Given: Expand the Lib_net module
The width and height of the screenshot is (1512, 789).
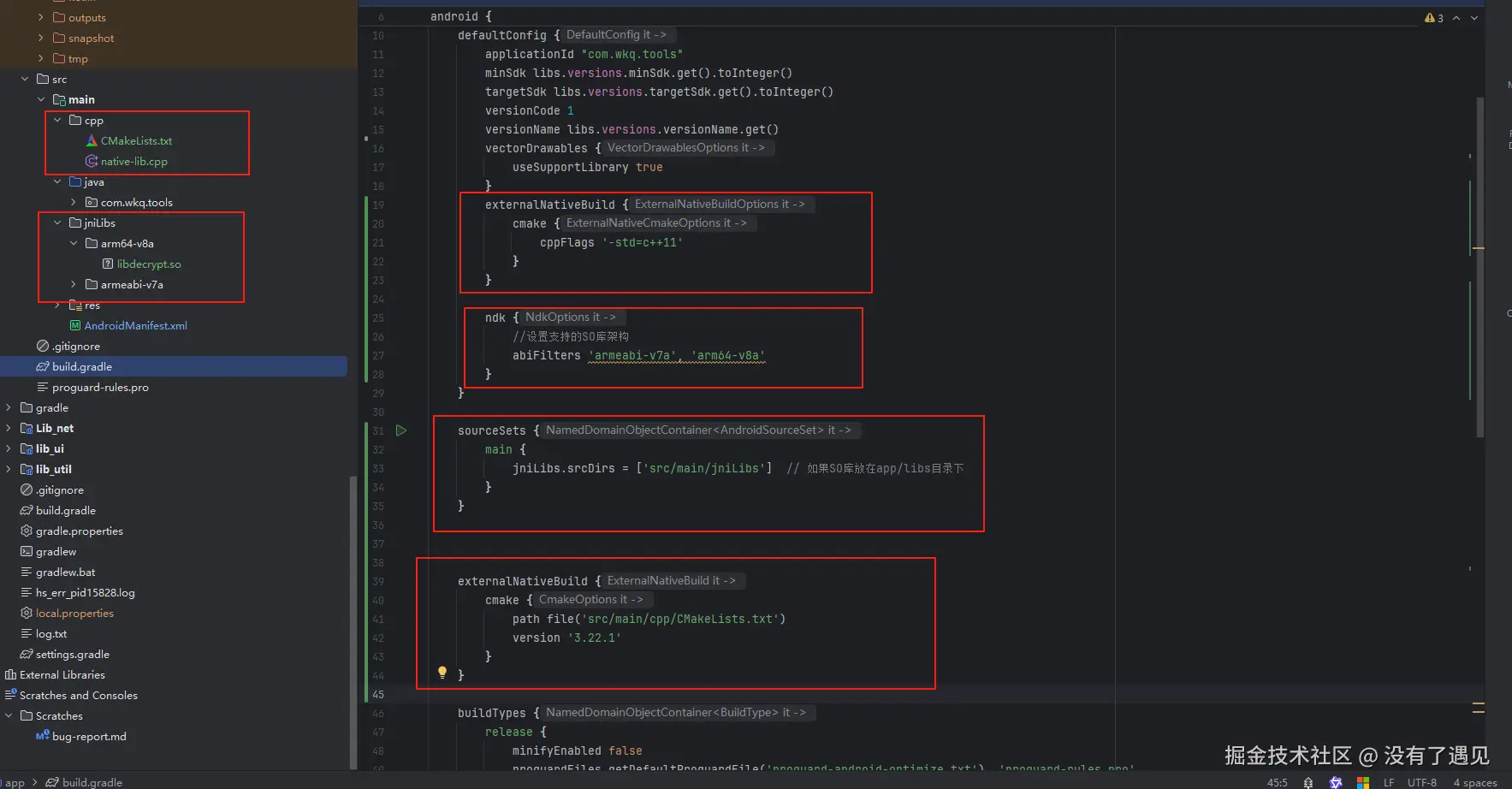Looking at the screenshot, I should click(9, 429).
